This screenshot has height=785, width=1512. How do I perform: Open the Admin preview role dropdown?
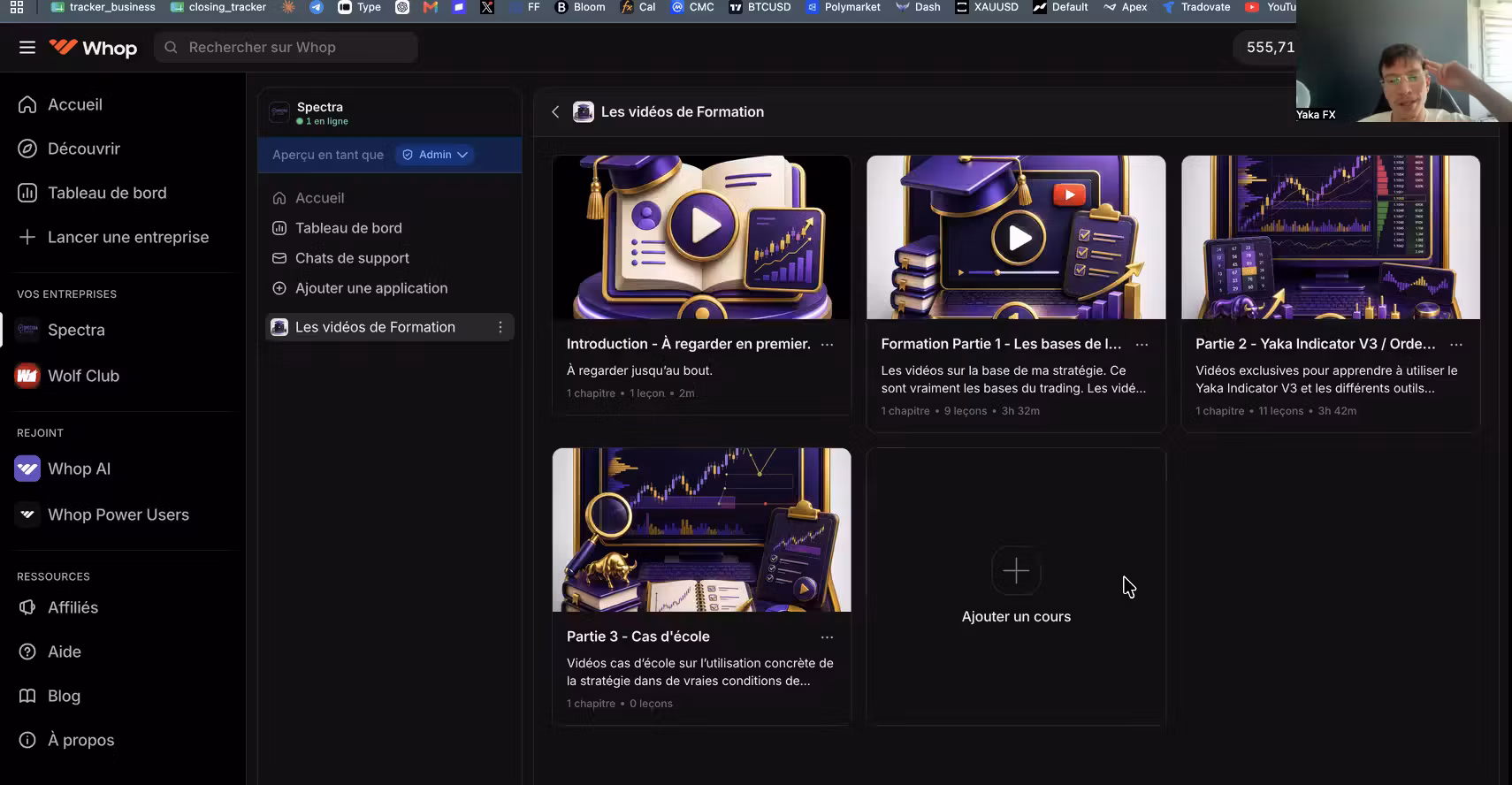tap(435, 155)
